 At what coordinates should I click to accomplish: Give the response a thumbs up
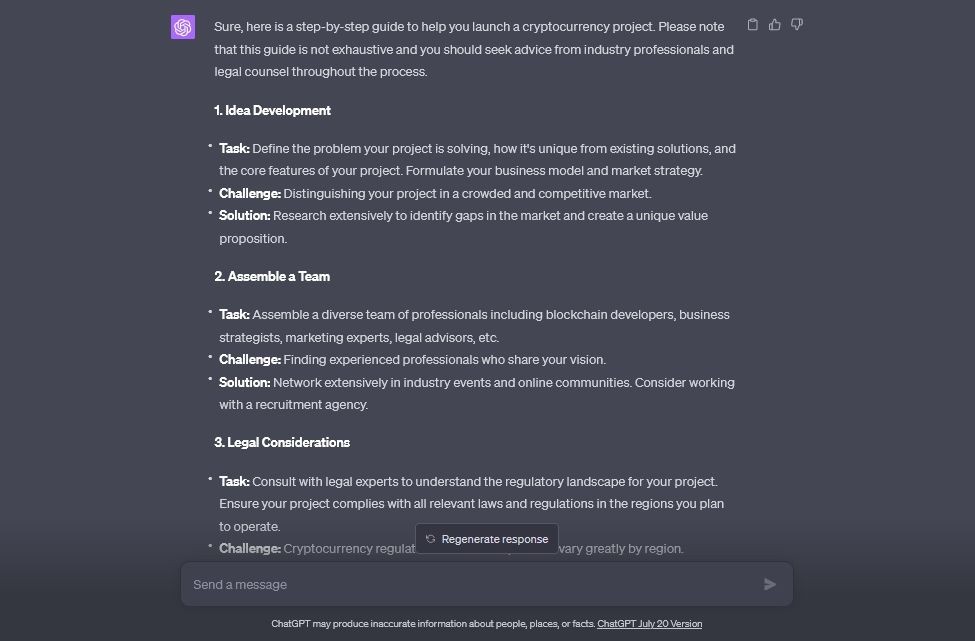[x=774, y=25]
